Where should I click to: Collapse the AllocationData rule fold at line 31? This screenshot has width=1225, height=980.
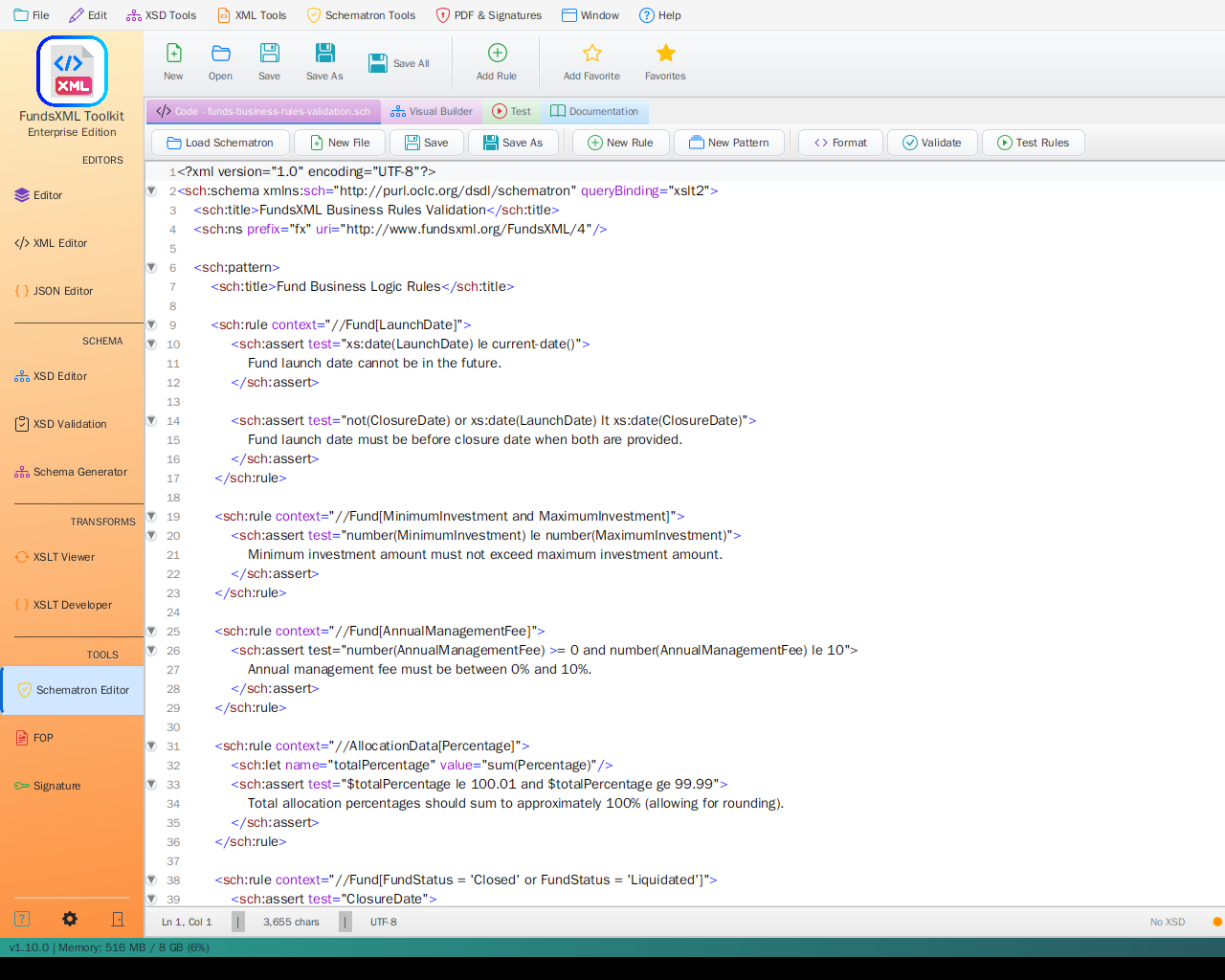pyautogui.click(x=151, y=746)
